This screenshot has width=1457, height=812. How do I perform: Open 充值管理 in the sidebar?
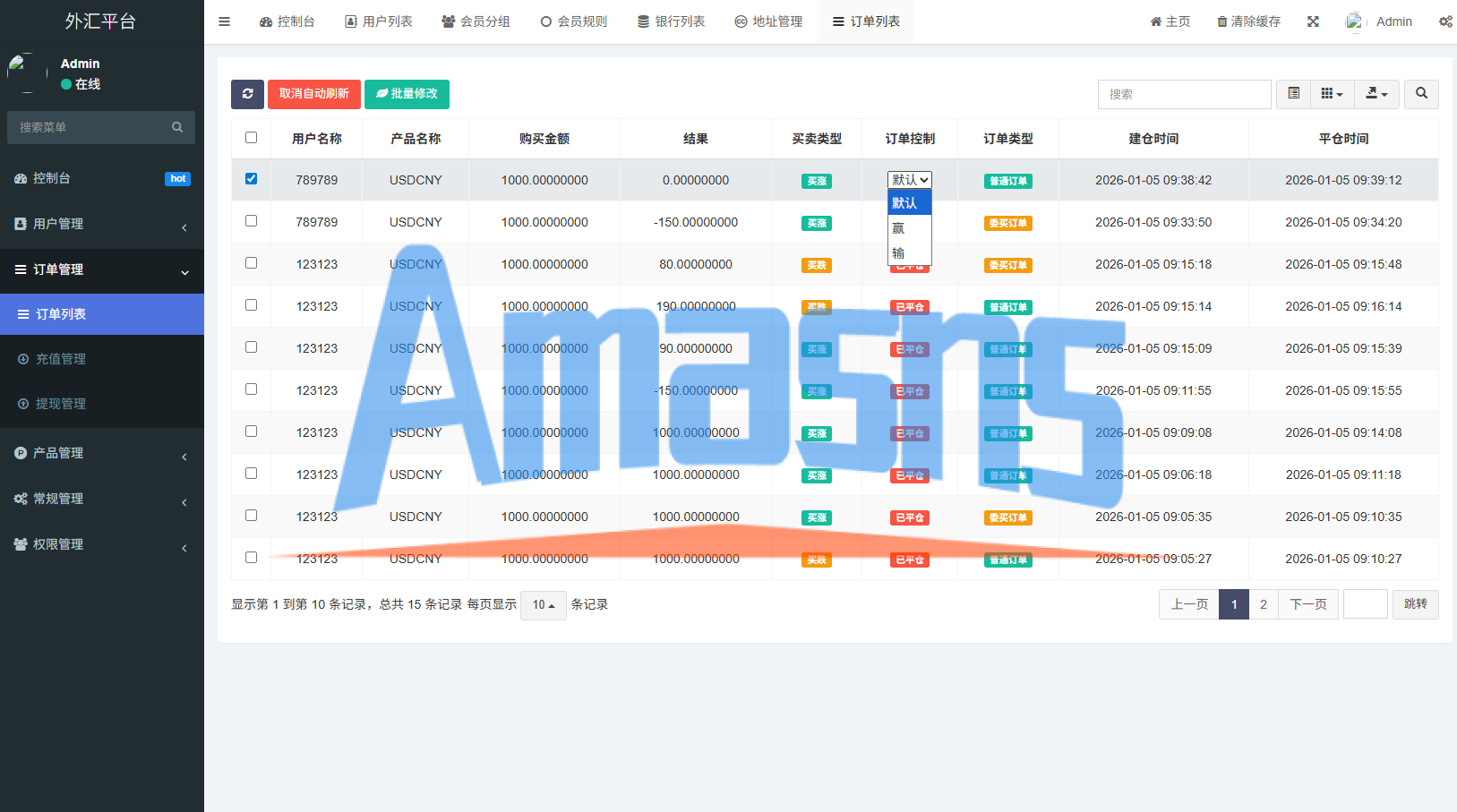[102, 359]
